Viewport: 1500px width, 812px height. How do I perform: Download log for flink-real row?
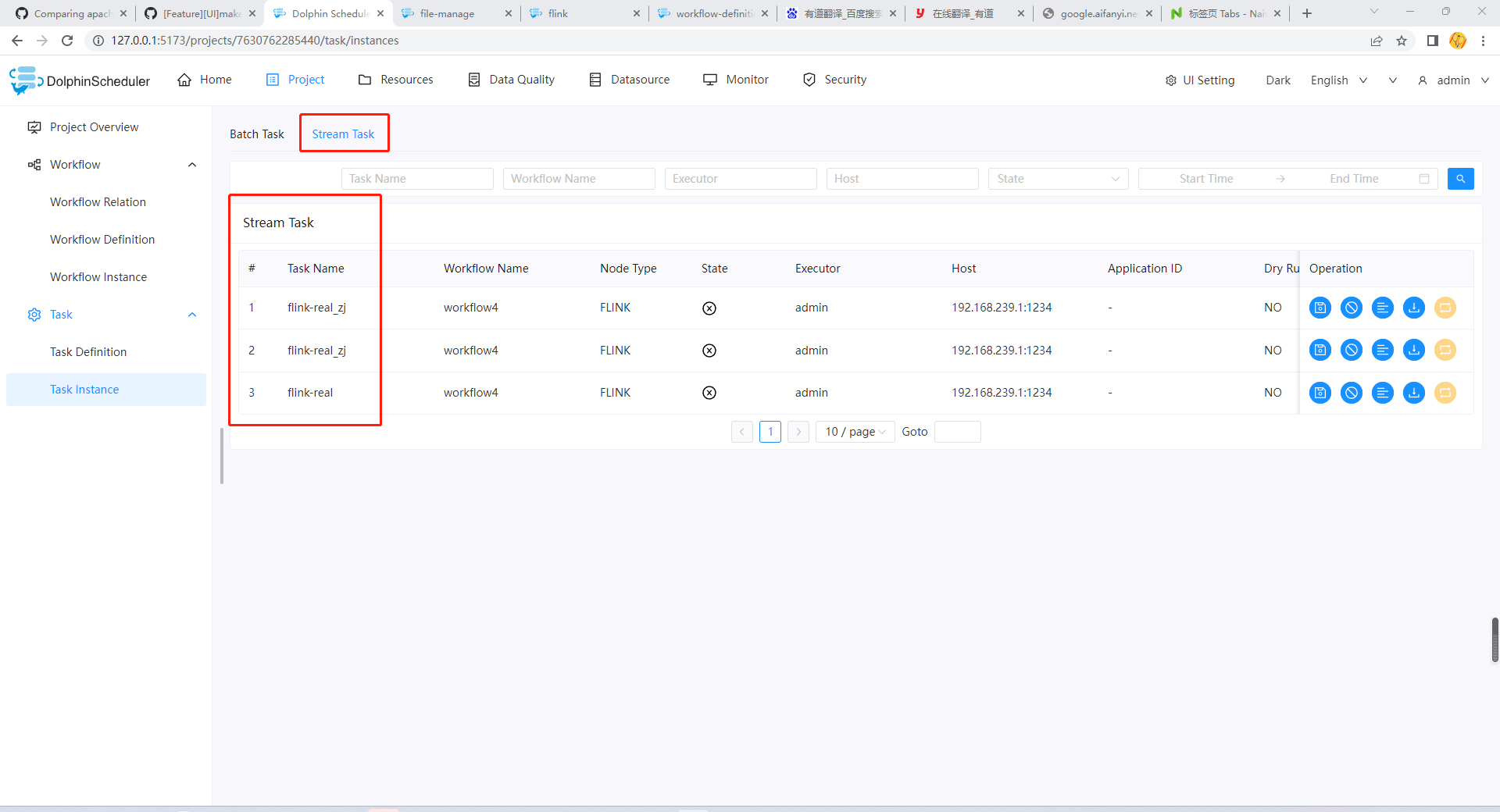[1414, 393]
